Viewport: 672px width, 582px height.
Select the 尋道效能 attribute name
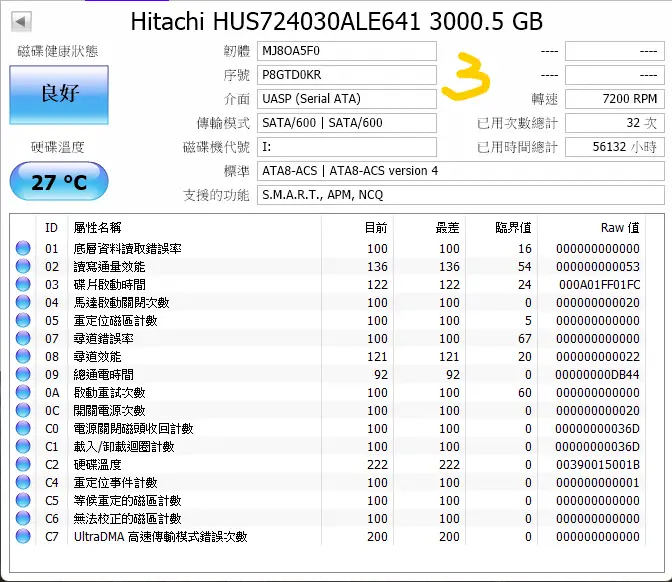[97, 357]
